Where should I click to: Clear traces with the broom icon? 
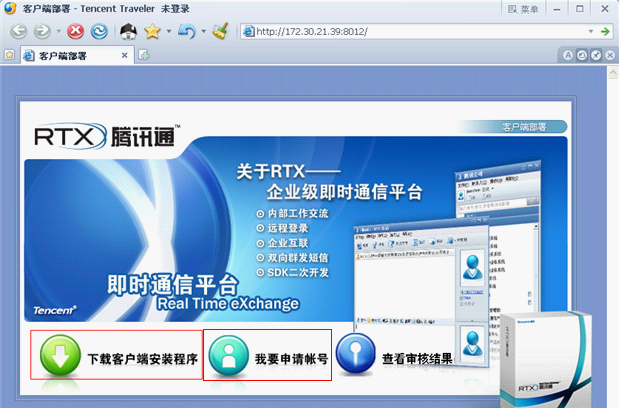(221, 31)
